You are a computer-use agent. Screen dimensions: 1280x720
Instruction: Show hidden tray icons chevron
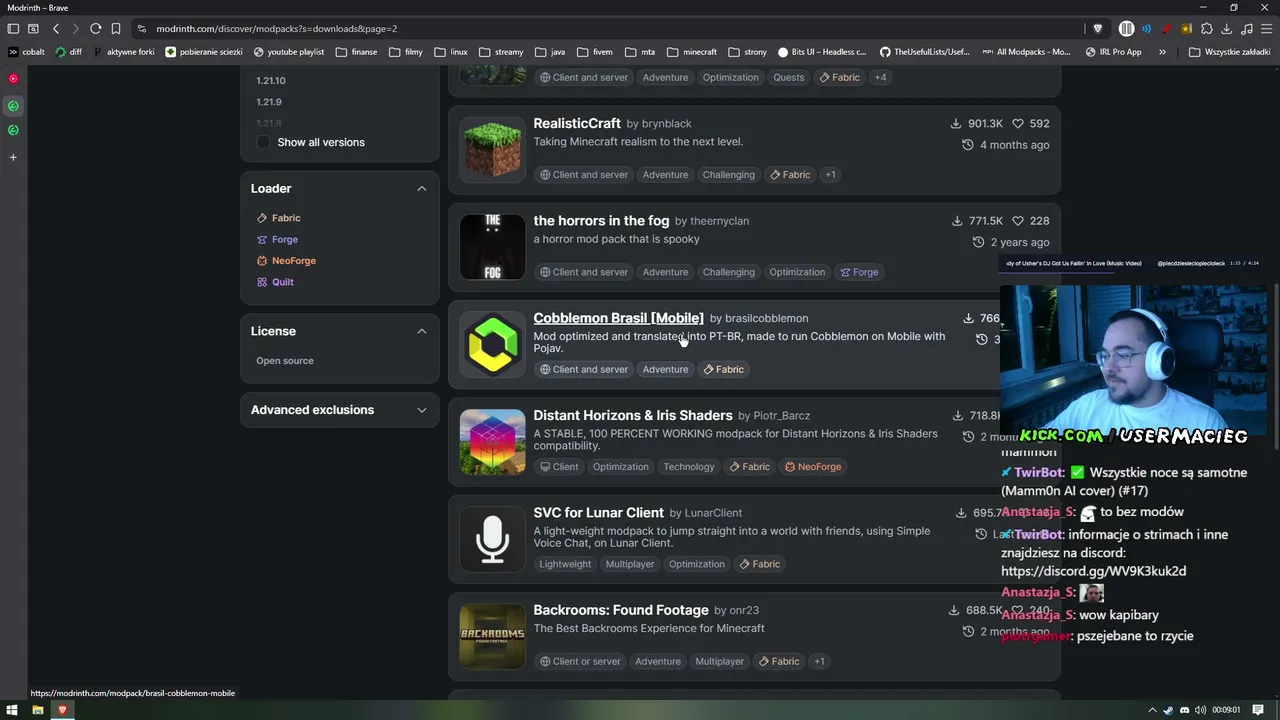click(1152, 710)
